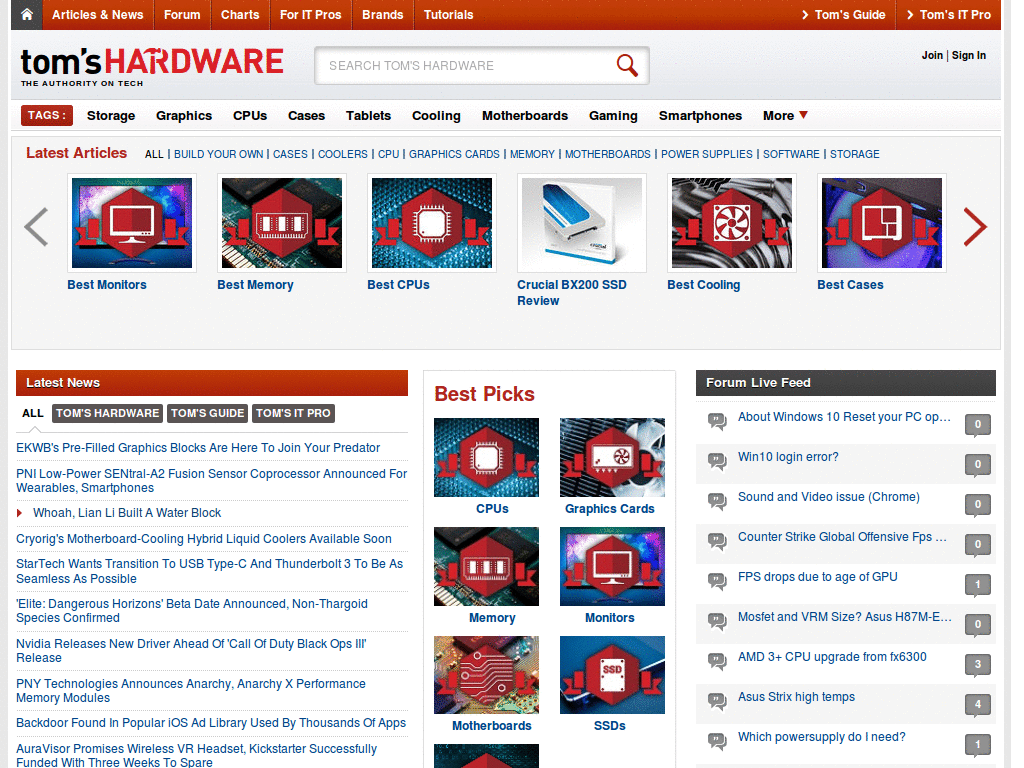Image resolution: width=1024 pixels, height=768 pixels.
Task: Select the Memory icon under Best Picks
Action: (x=486, y=566)
